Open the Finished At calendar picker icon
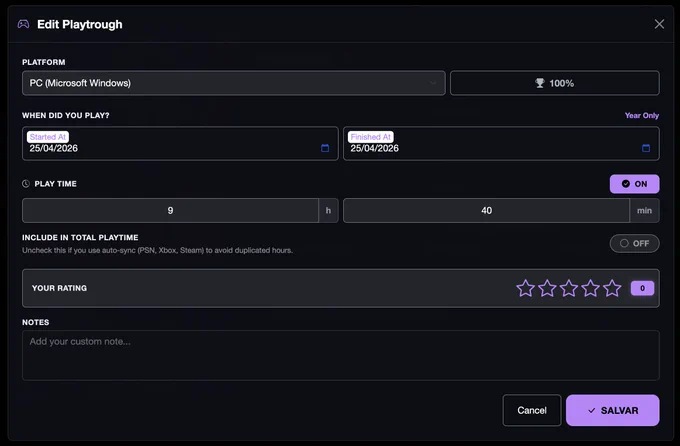The width and height of the screenshot is (680, 446). point(646,148)
